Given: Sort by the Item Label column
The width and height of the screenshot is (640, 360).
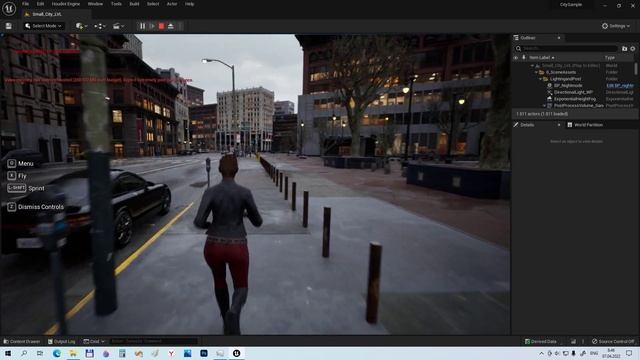Looking at the screenshot, I should tap(542, 58).
